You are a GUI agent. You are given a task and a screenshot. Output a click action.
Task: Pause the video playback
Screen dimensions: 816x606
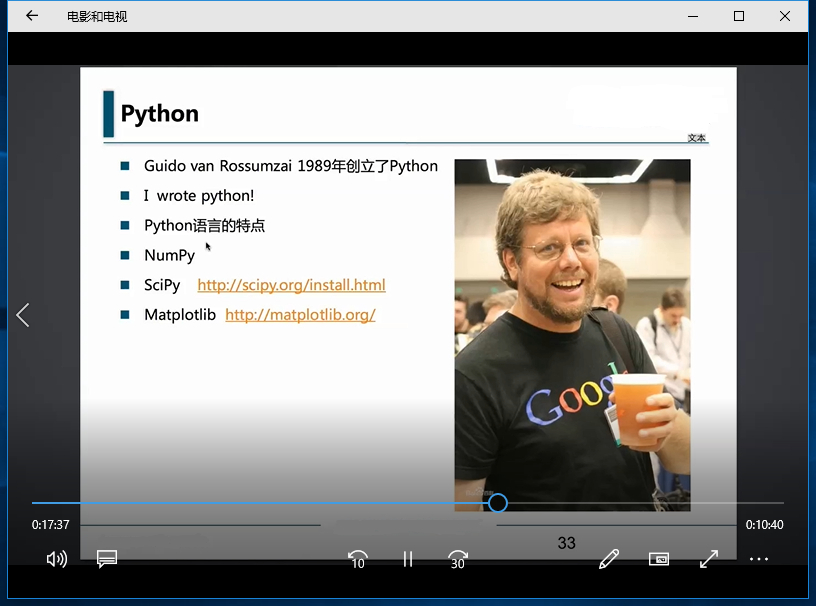[x=408, y=560]
